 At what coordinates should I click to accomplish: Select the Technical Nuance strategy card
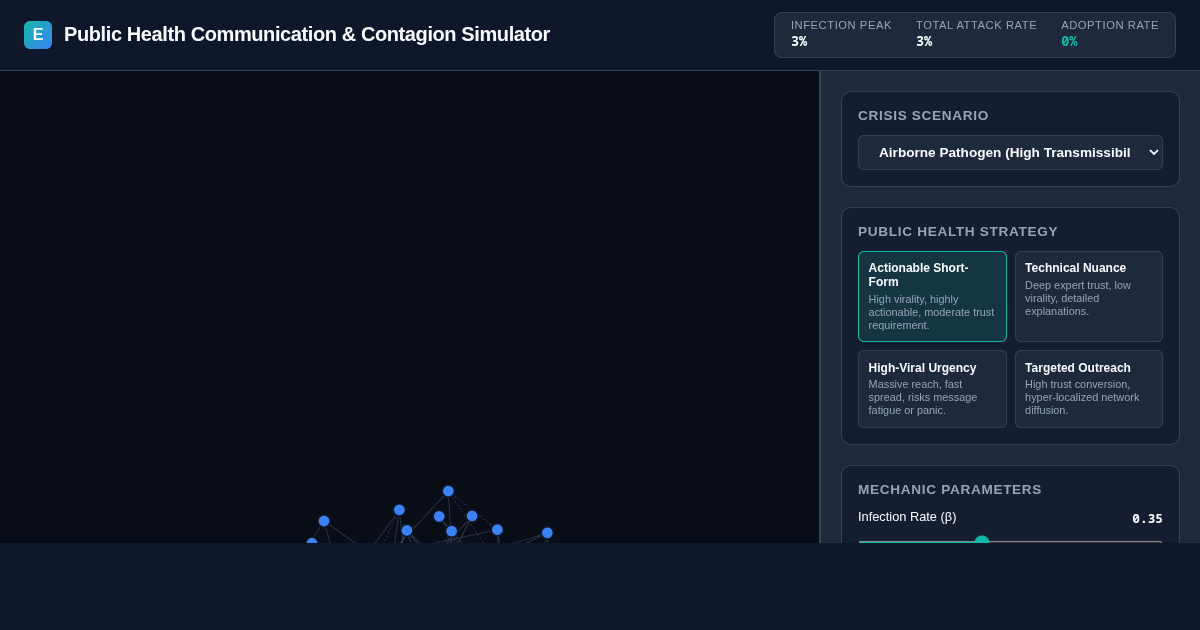coord(1089,297)
